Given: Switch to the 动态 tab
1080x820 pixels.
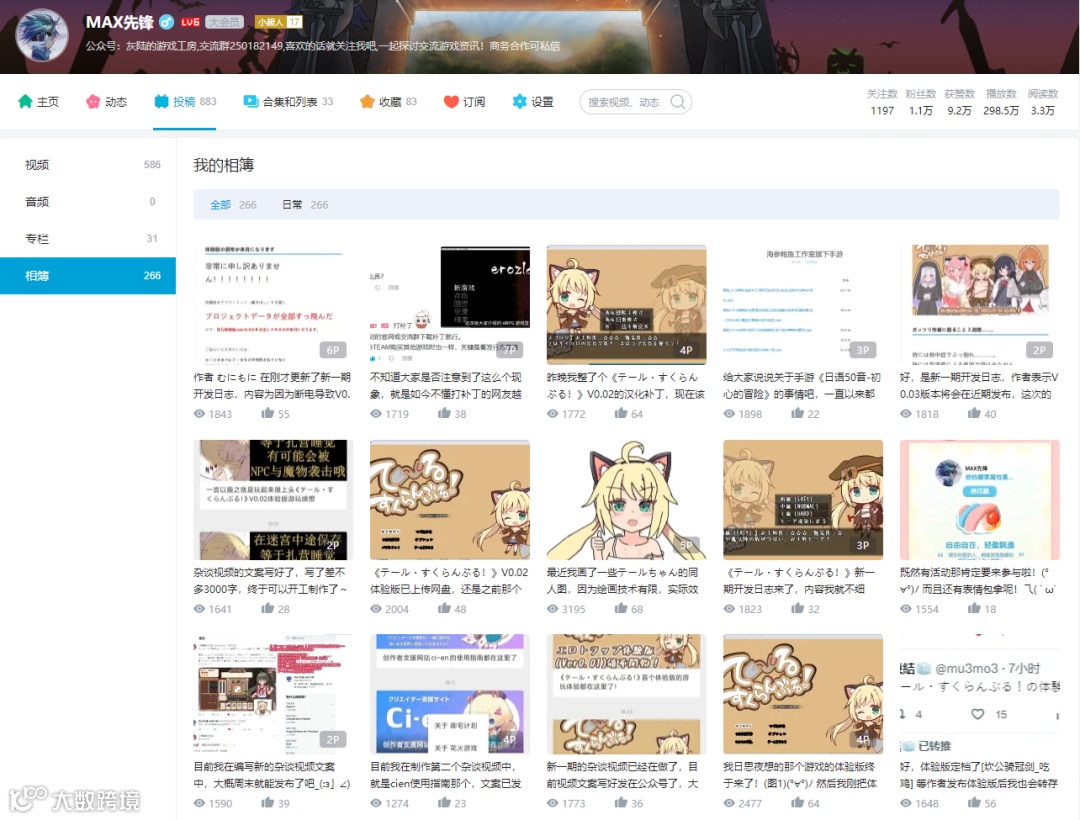Looking at the screenshot, I should (x=106, y=102).
